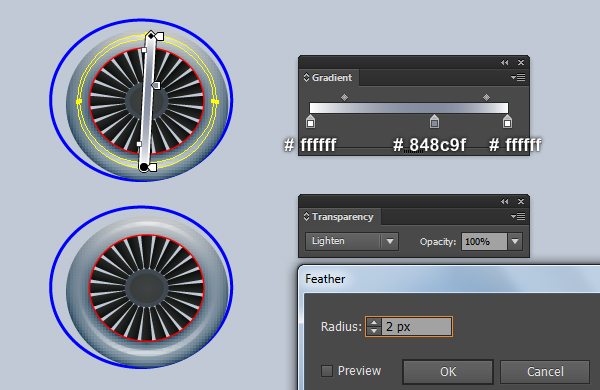
Task: Cancel the Feather dialog
Action: (x=545, y=372)
